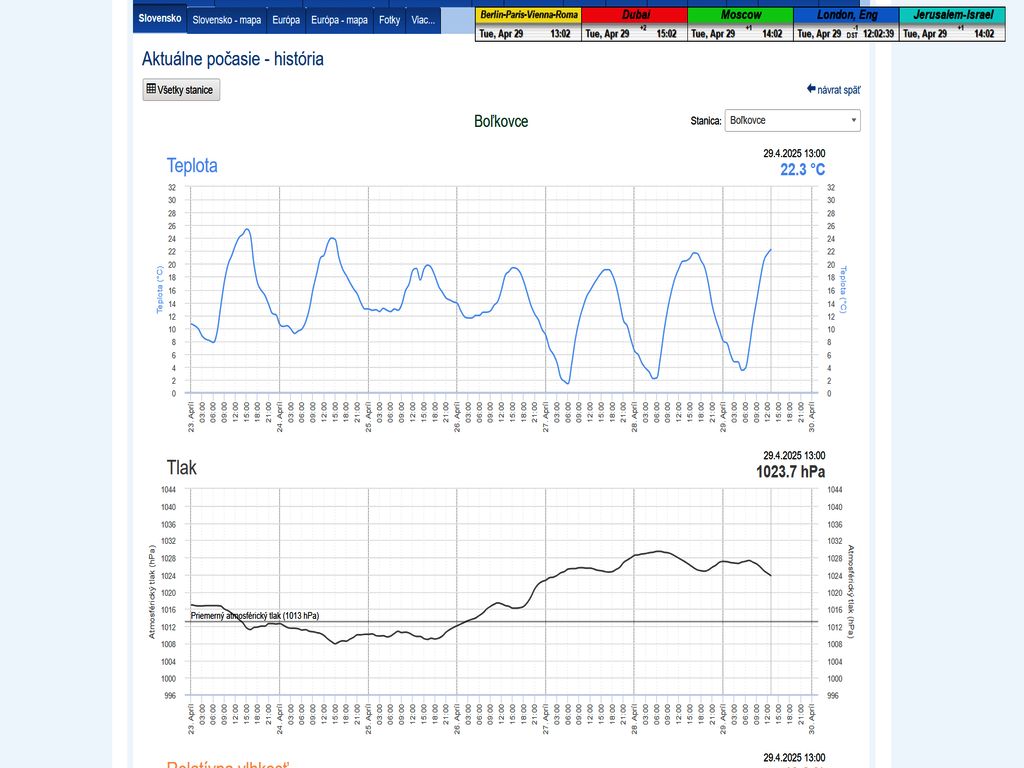Open the Stanica dropdown showing Boľkovce
The width and height of the screenshot is (1024, 768).
point(792,120)
